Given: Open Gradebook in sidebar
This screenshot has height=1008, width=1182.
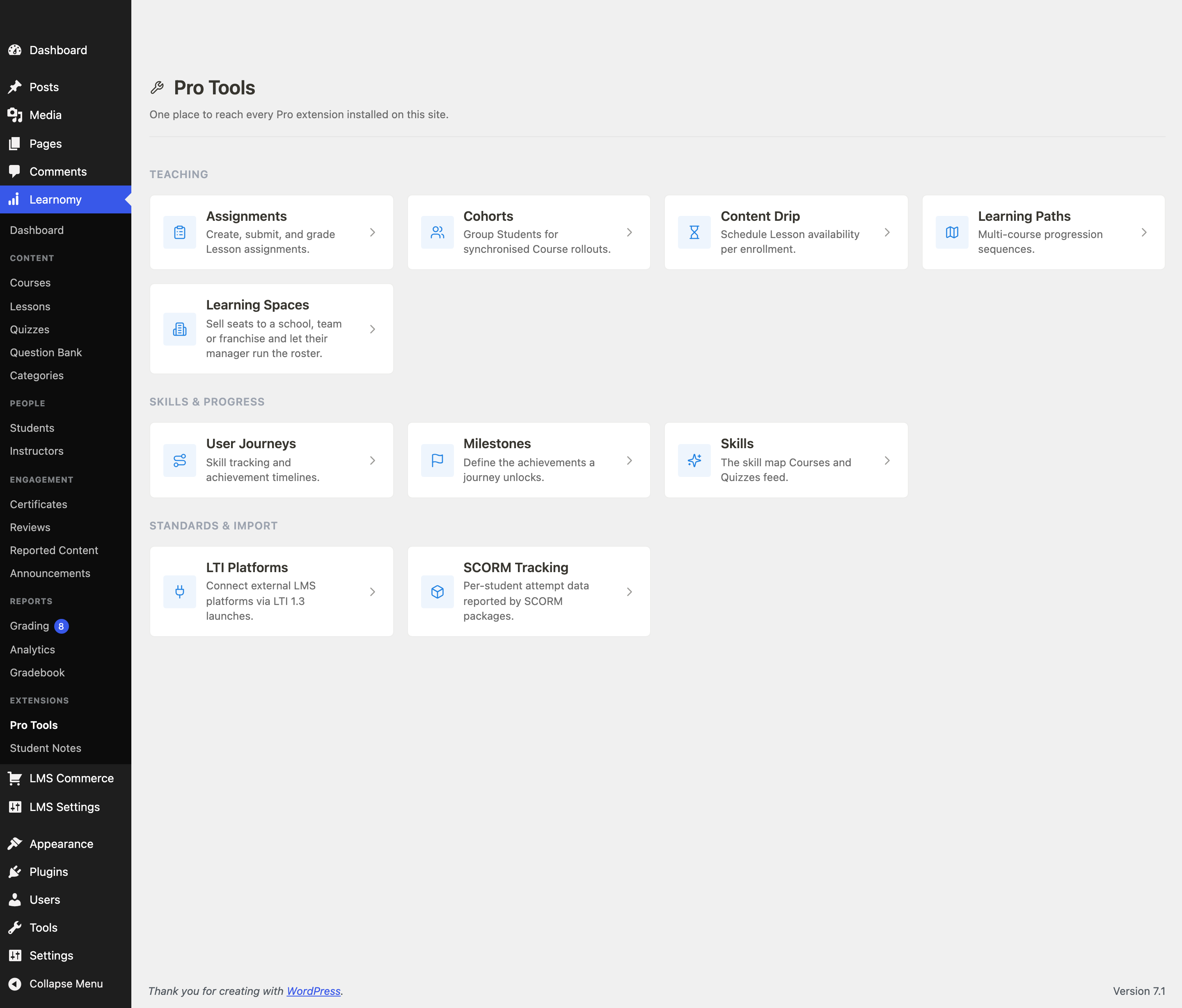Looking at the screenshot, I should tap(37, 673).
